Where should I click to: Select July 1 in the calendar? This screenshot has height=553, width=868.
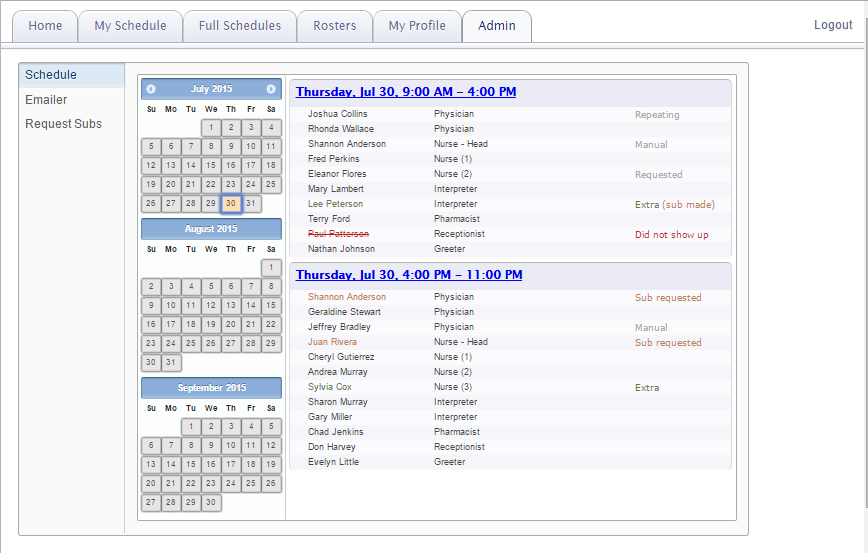coord(211,127)
